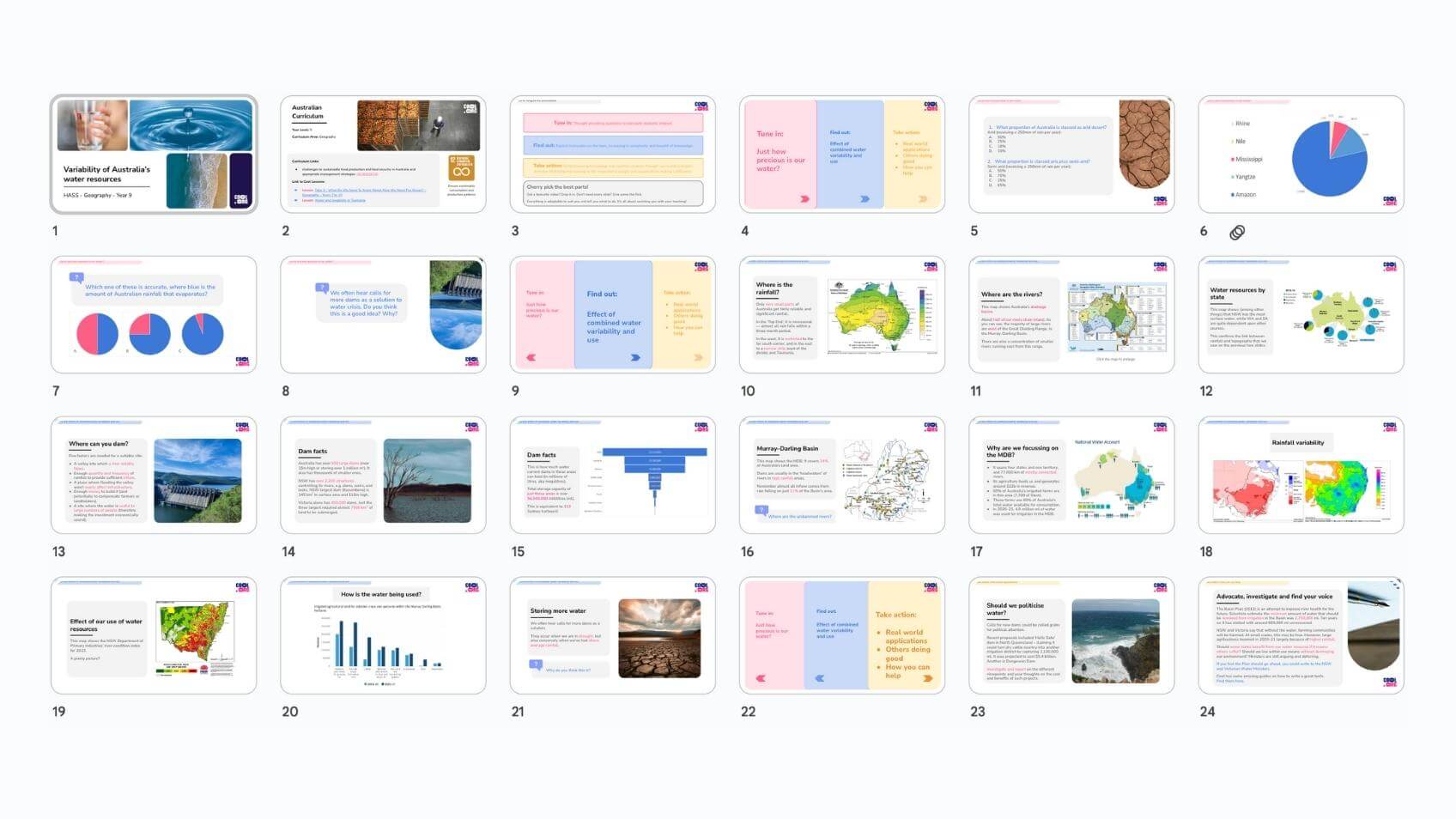The width and height of the screenshot is (1456, 819).
Task: Open the Australian Curriculum slide 2
Action: 383,155
